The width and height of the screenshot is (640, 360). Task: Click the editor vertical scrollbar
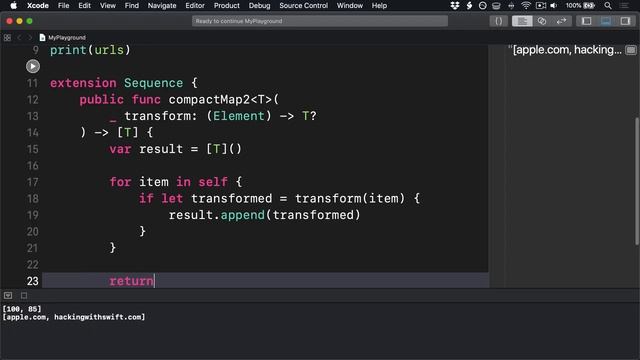[637, 182]
